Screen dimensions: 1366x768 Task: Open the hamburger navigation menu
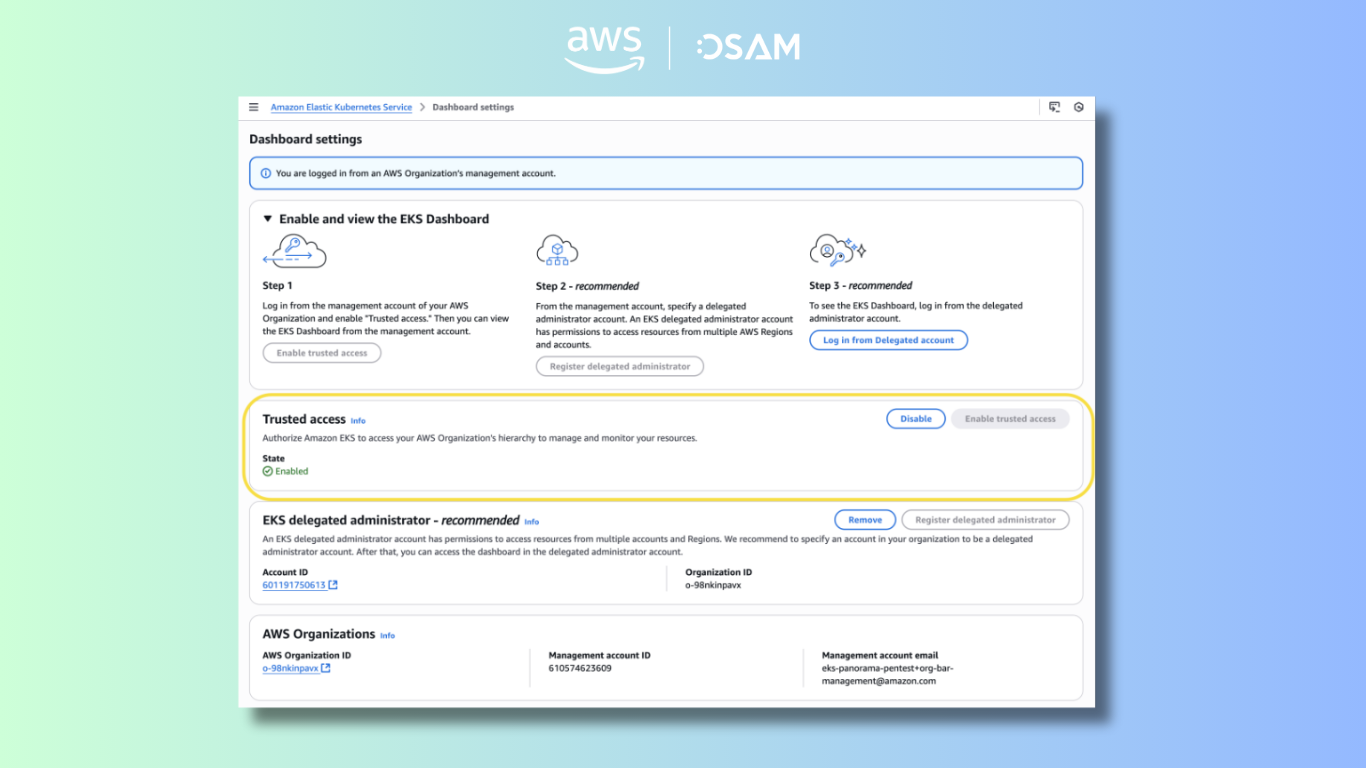[x=254, y=107]
